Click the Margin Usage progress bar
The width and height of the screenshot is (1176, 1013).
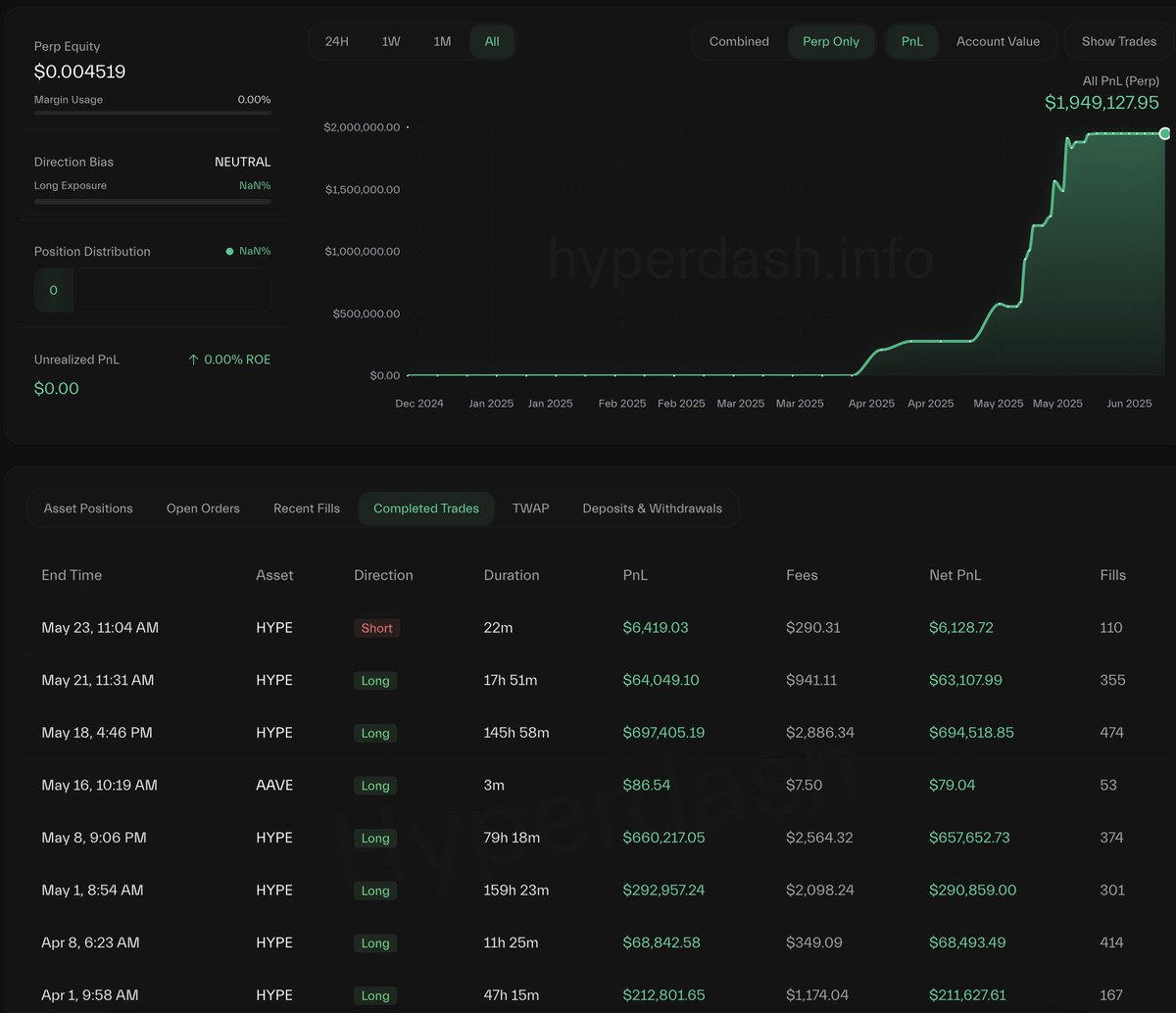[x=152, y=114]
